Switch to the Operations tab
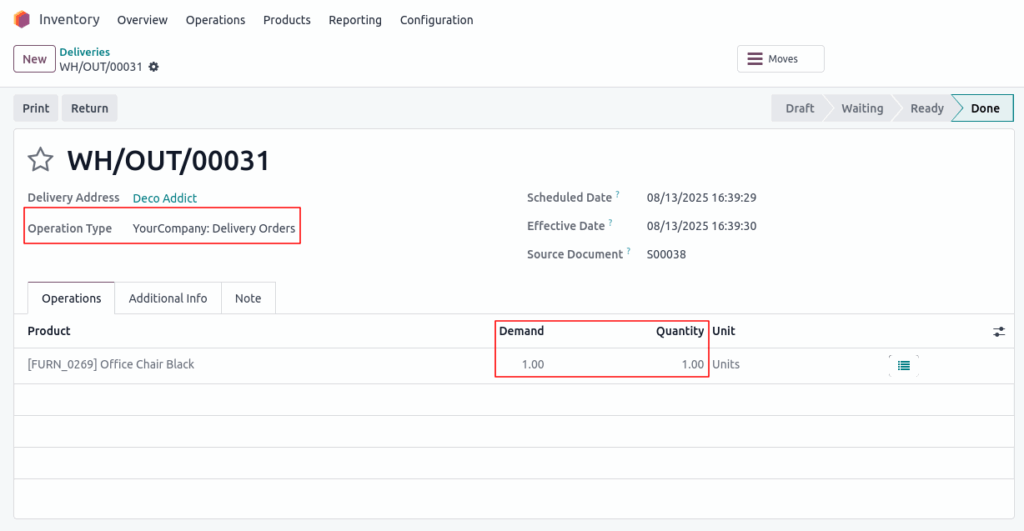The image size is (1024, 531). 71,298
